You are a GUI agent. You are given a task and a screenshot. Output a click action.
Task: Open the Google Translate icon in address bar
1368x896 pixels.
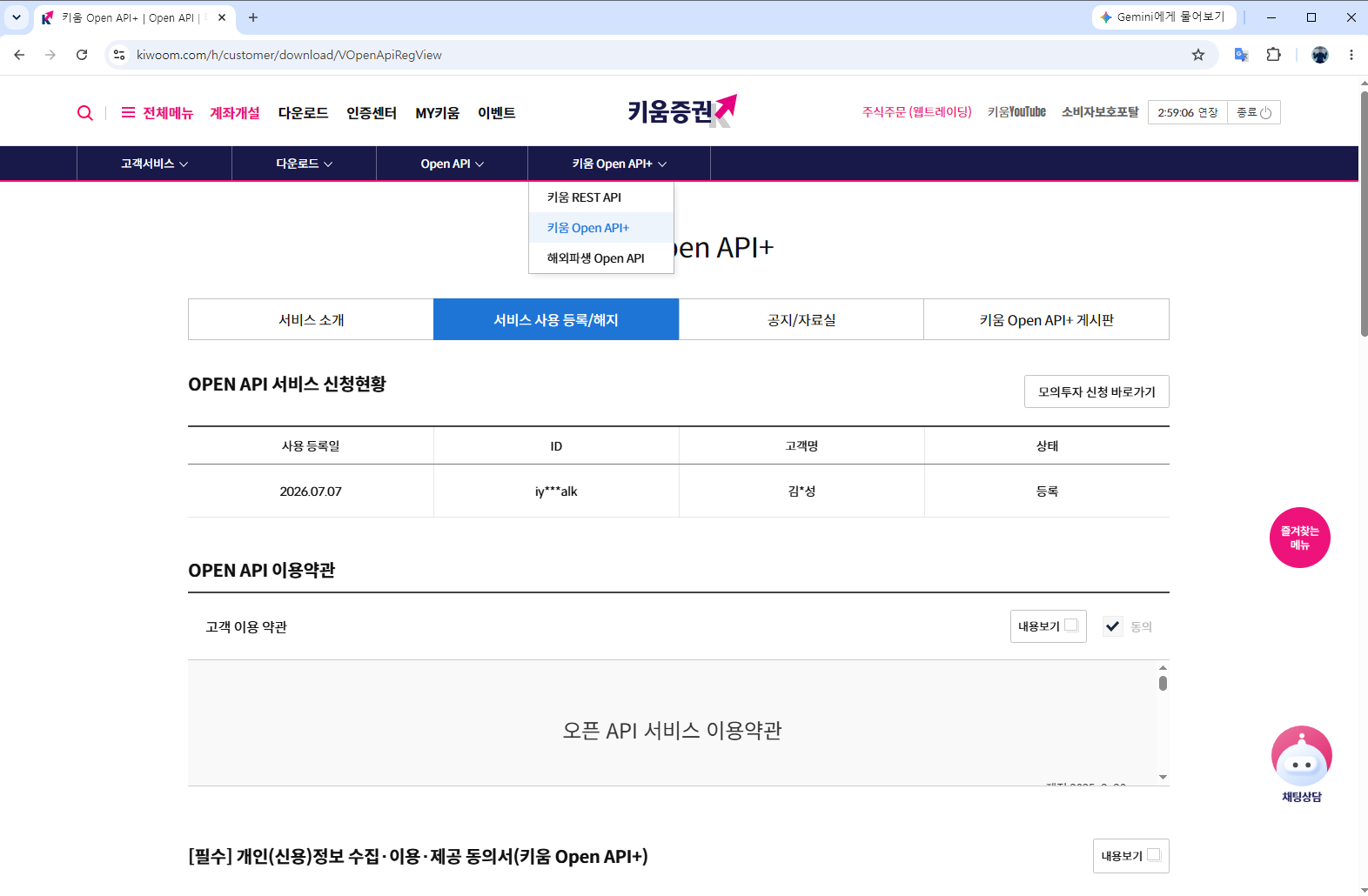1242,55
